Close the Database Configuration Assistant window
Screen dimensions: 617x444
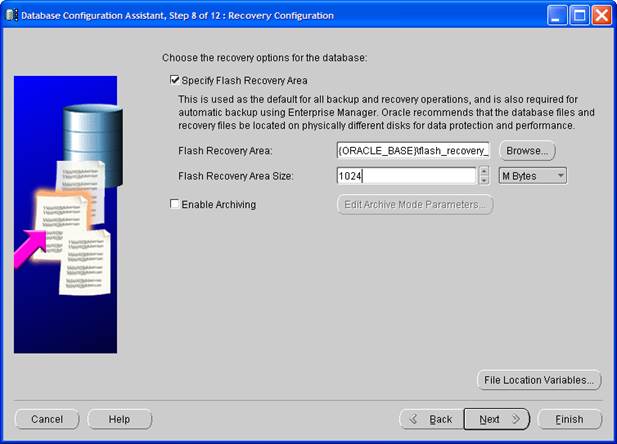[602, 16]
